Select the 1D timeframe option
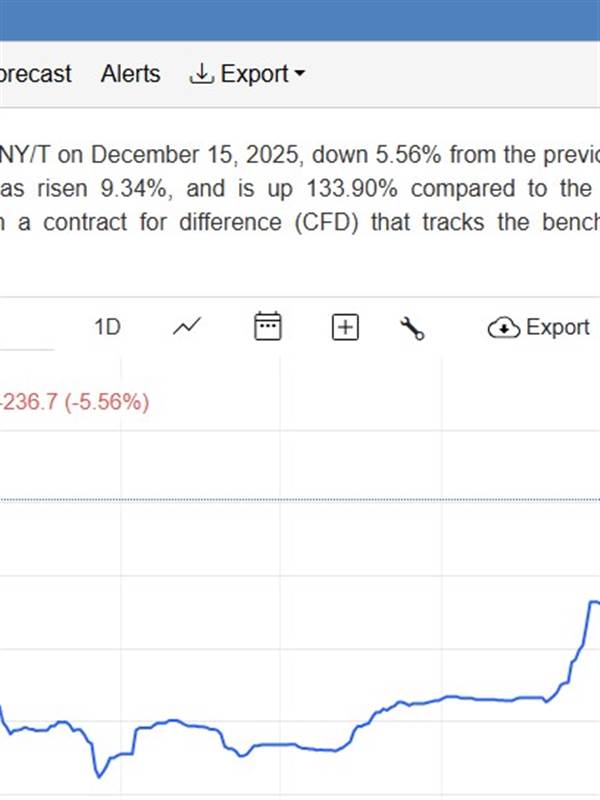The image size is (600, 800). (107, 327)
